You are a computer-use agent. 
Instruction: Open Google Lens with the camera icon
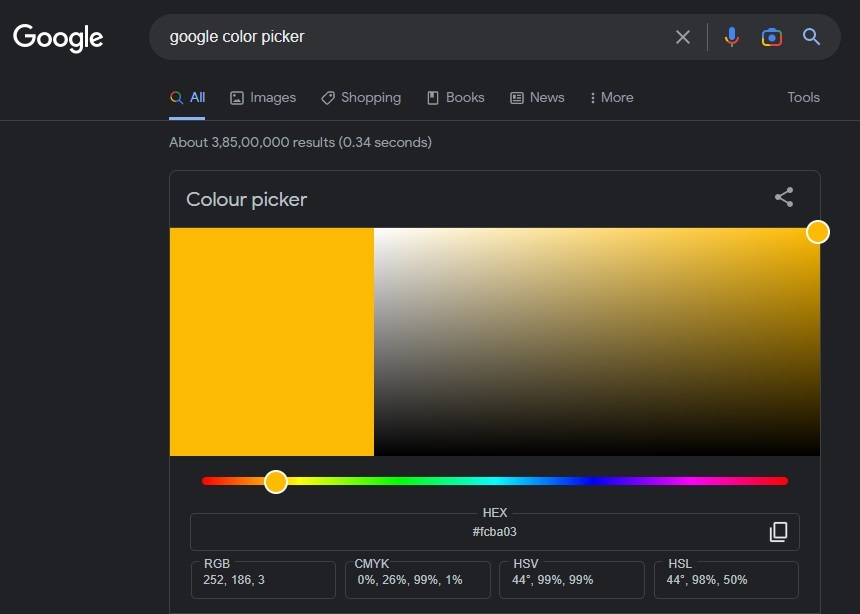pyautogui.click(x=771, y=37)
